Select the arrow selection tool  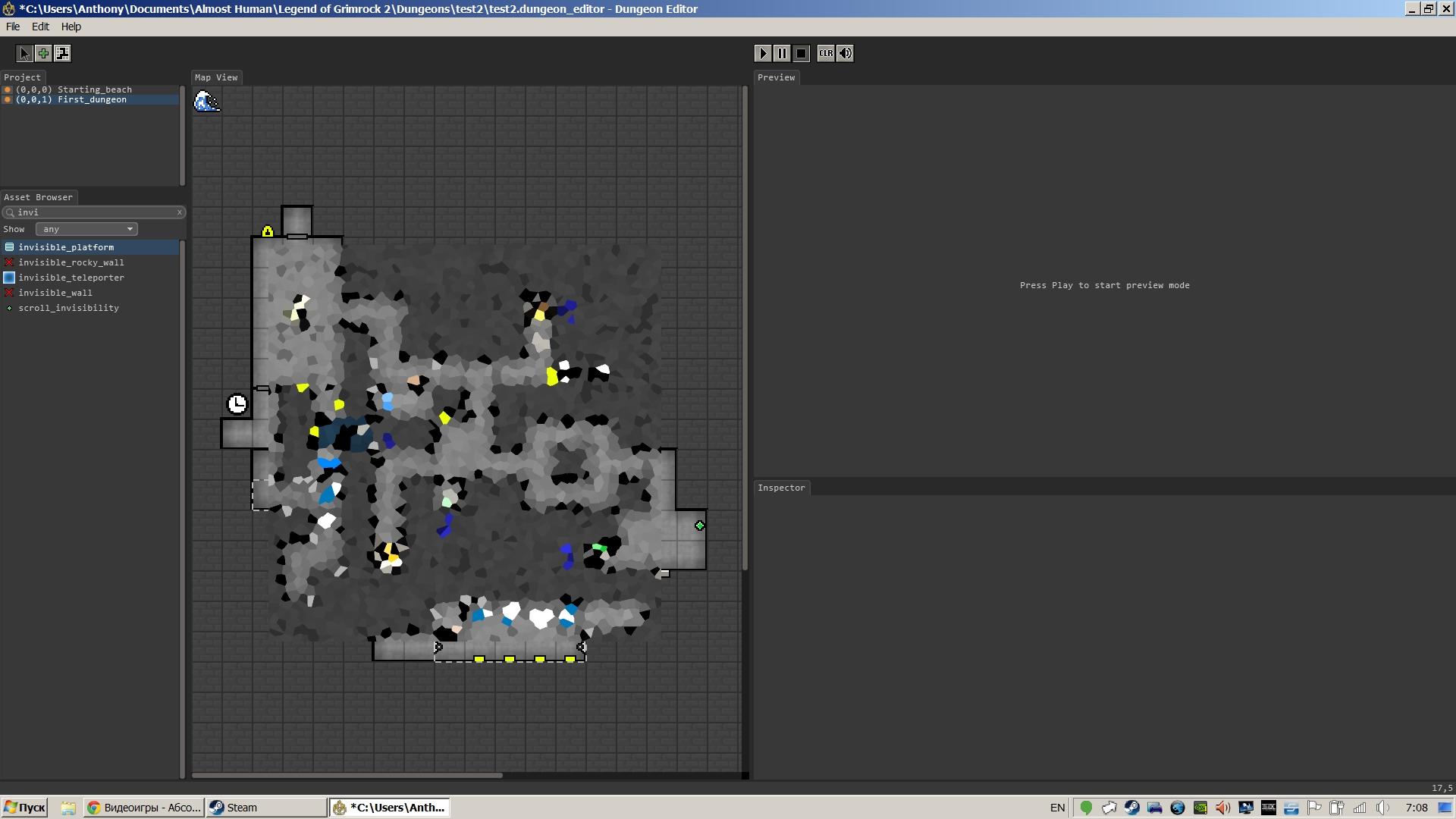click(24, 53)
